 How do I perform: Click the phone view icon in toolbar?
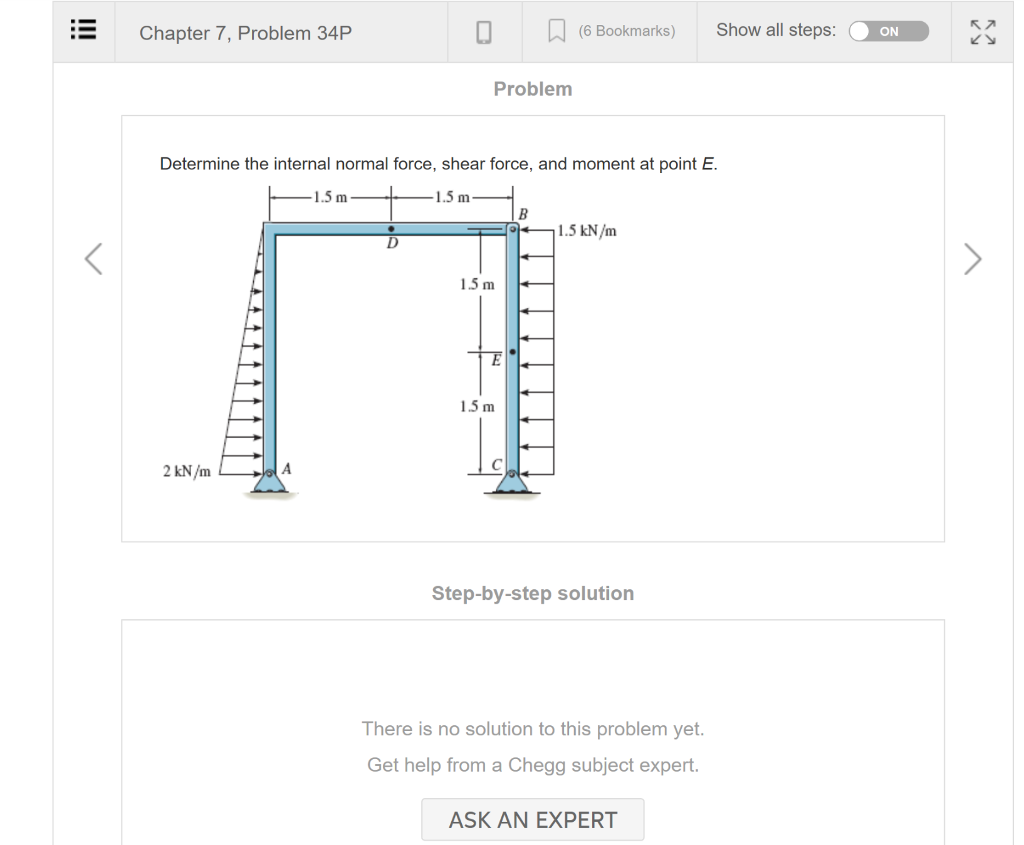coord(484,31)
